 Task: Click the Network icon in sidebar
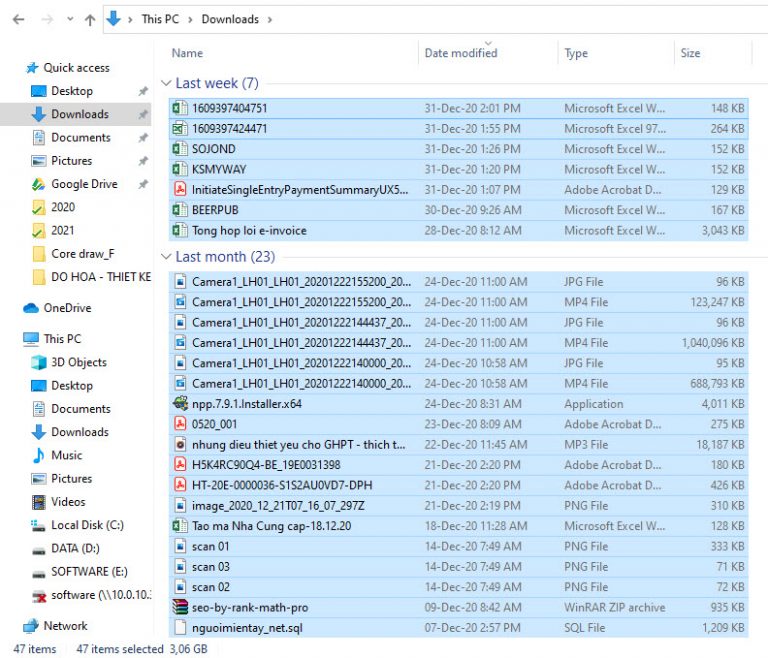click(x=31, y=626)
